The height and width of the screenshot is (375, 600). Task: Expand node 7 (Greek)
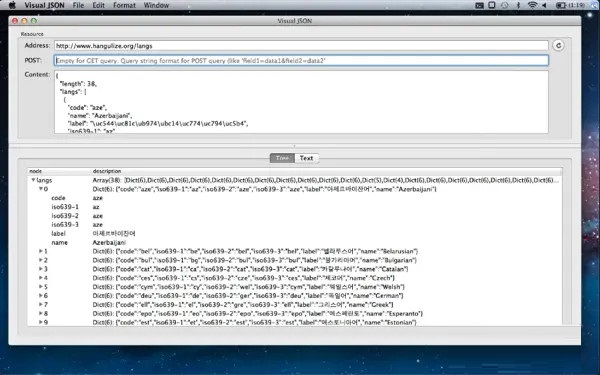(41, 305)
